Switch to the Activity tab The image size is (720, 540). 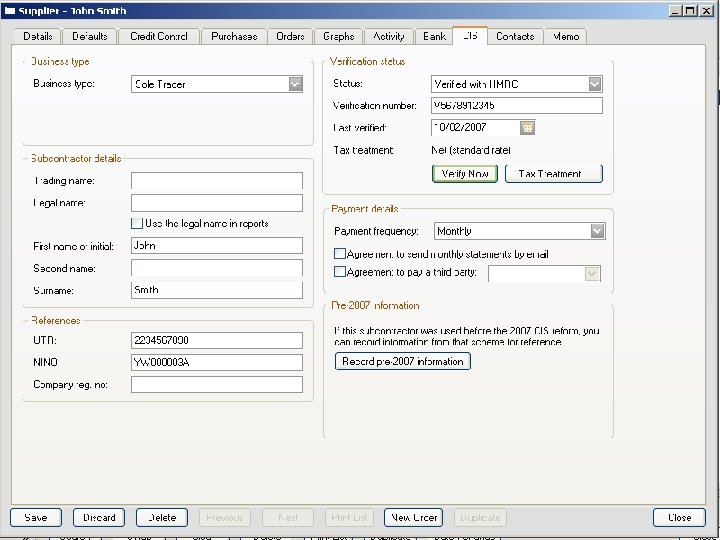(x=388, y=36)
